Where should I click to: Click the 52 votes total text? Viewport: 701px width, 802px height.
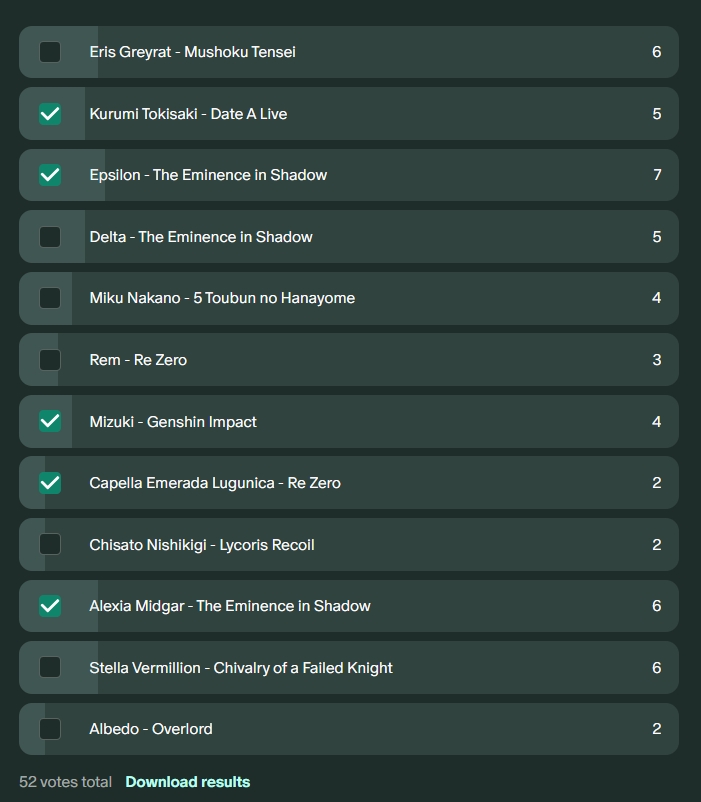[x=65, y=782]
